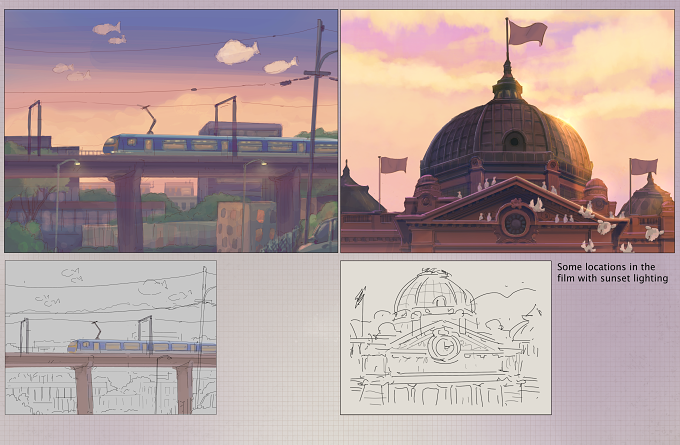Click the sketched dome grid in drawing

tap(434, 293)
